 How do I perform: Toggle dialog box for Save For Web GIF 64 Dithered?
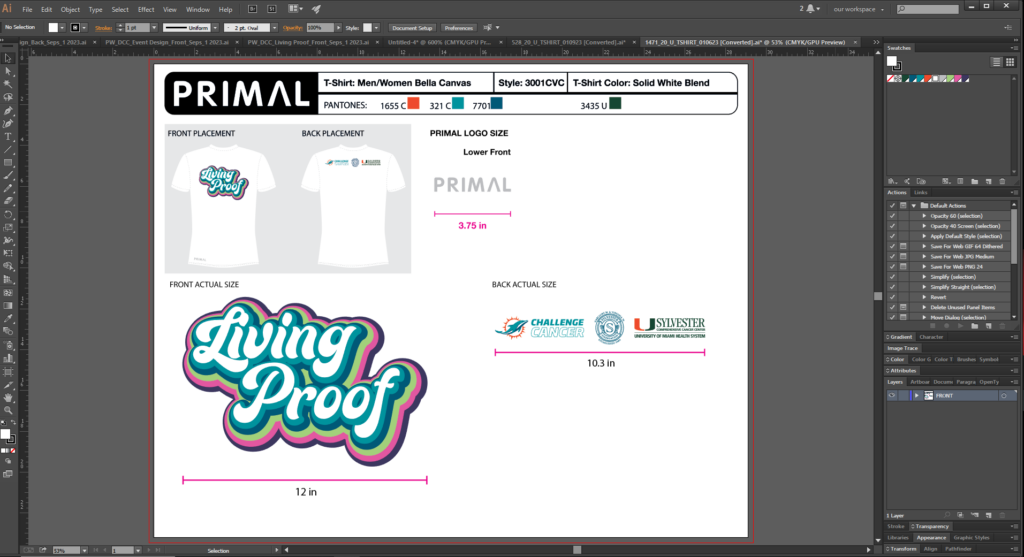(903, 246)
